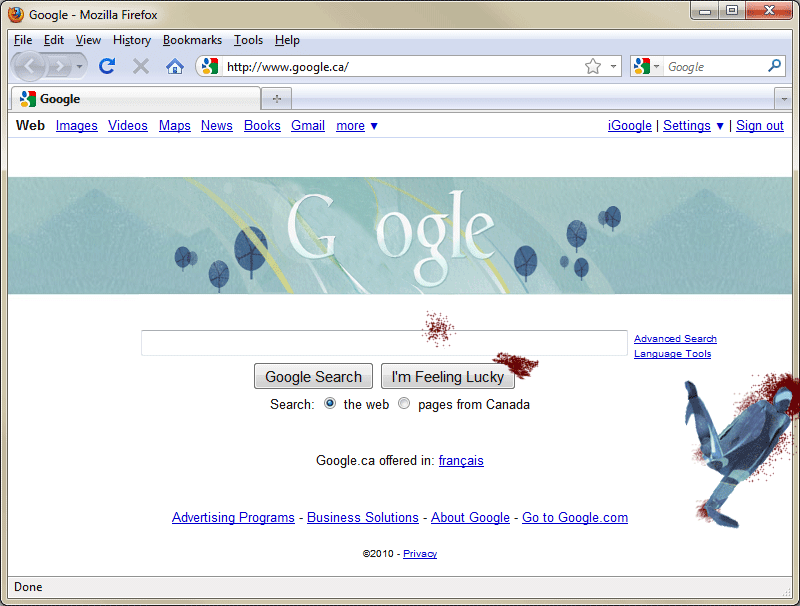The image size is (800, 606).
Task: Bookmark this page with the star icon
Action: coord(593,66)
